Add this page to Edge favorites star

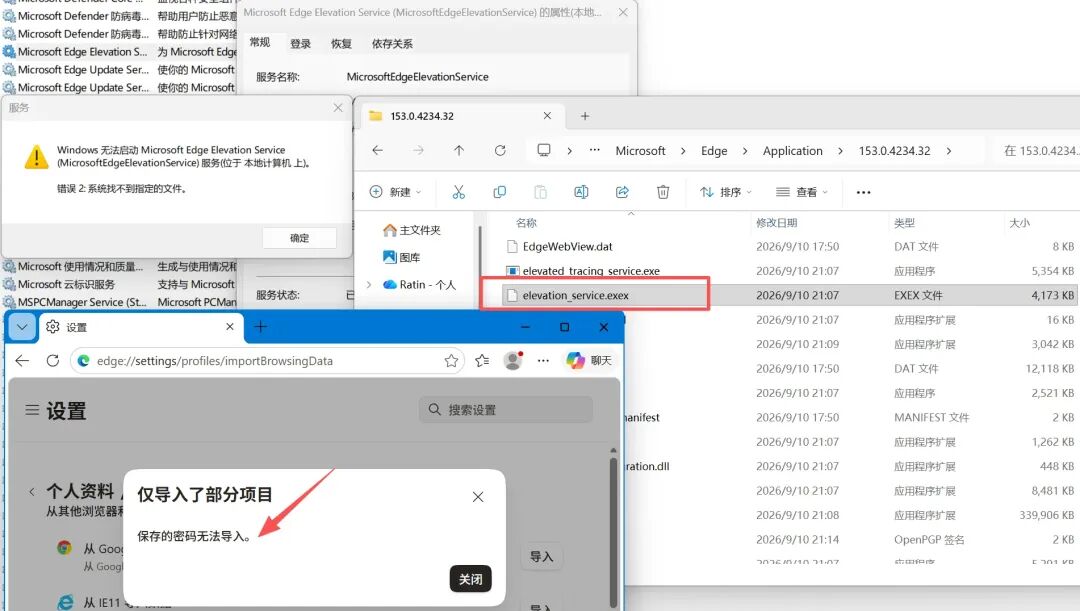[451, 360]
